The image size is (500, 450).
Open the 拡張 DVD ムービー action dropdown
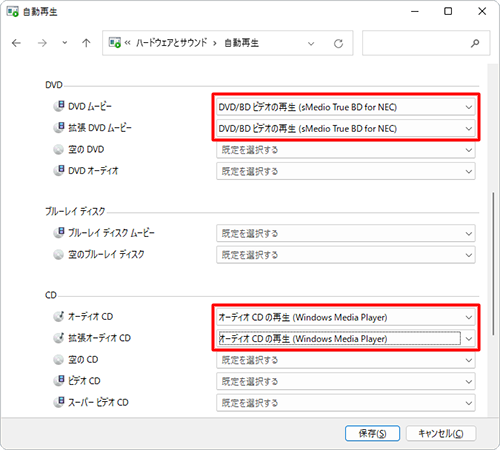point(346,128)
